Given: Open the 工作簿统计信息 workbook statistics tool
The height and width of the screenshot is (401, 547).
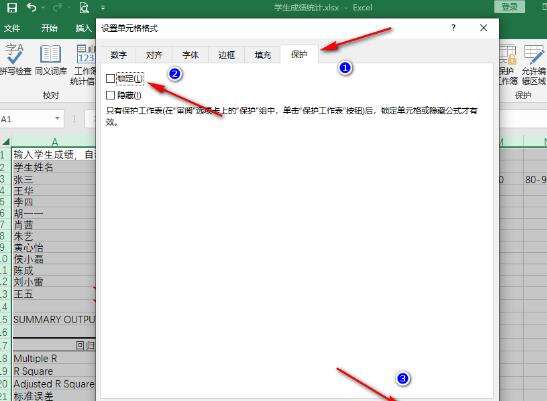Looking at the screenshot, I should click(x=83, y=65).
